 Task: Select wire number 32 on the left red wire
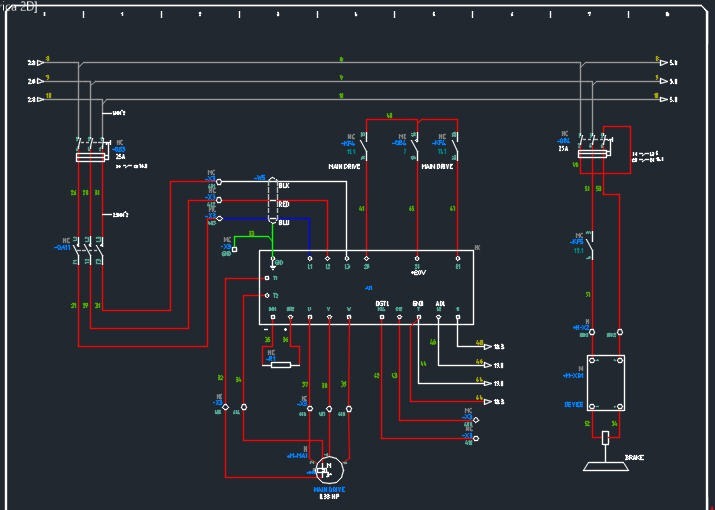220,378
